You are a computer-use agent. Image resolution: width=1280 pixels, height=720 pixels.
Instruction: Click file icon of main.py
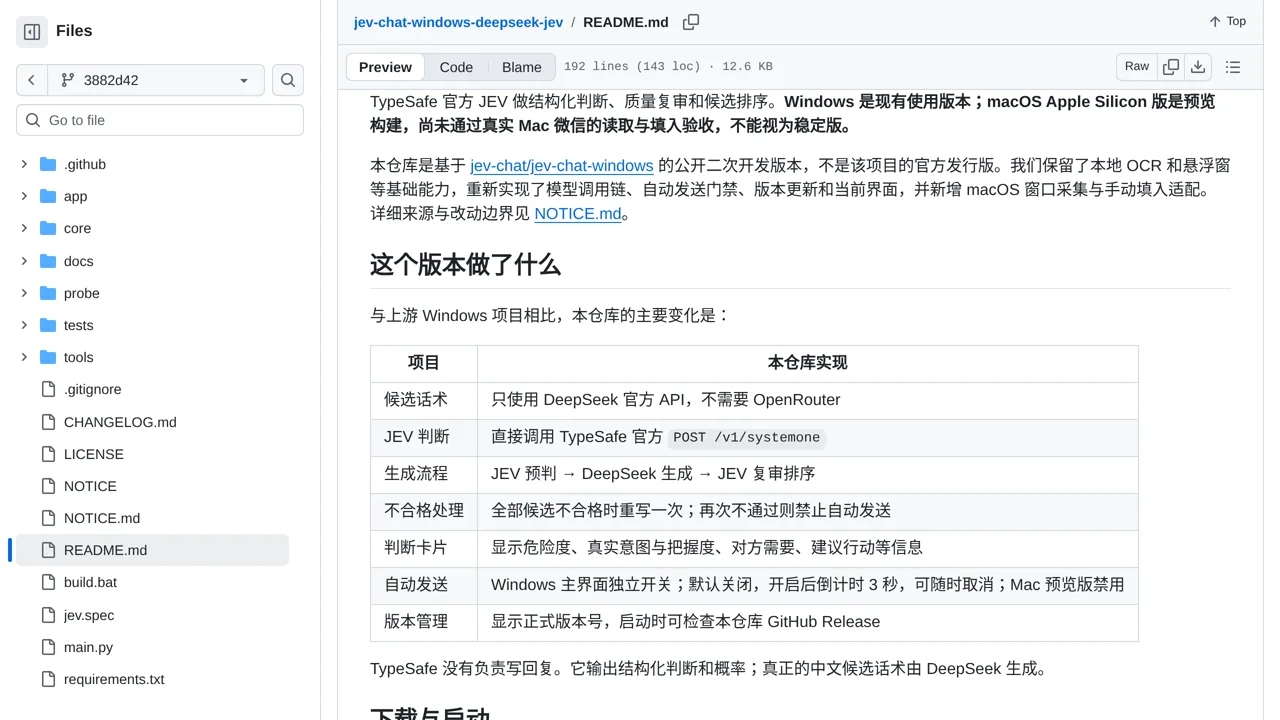pyautogui.click(x=48, y=647)
